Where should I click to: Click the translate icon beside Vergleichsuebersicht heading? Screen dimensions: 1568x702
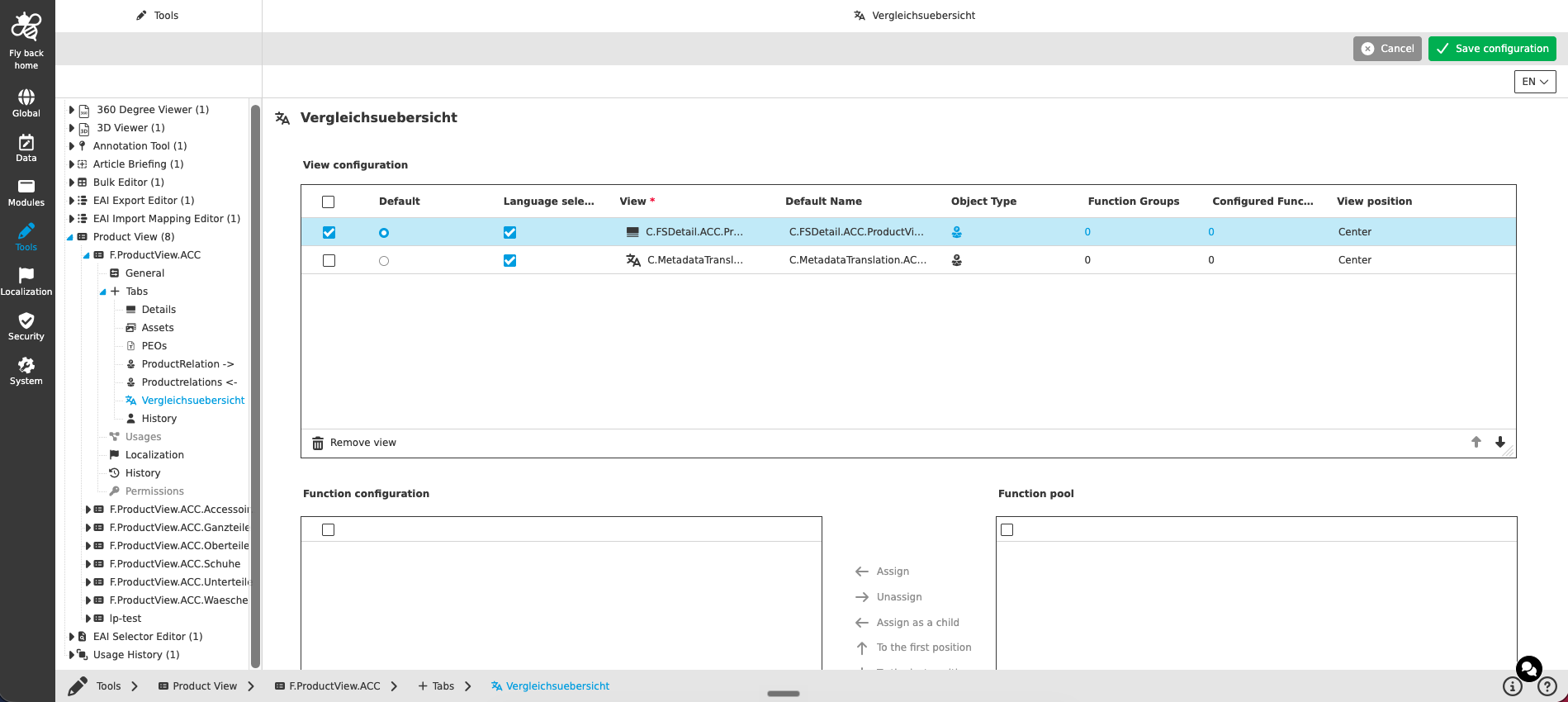(x=282, y=118)
